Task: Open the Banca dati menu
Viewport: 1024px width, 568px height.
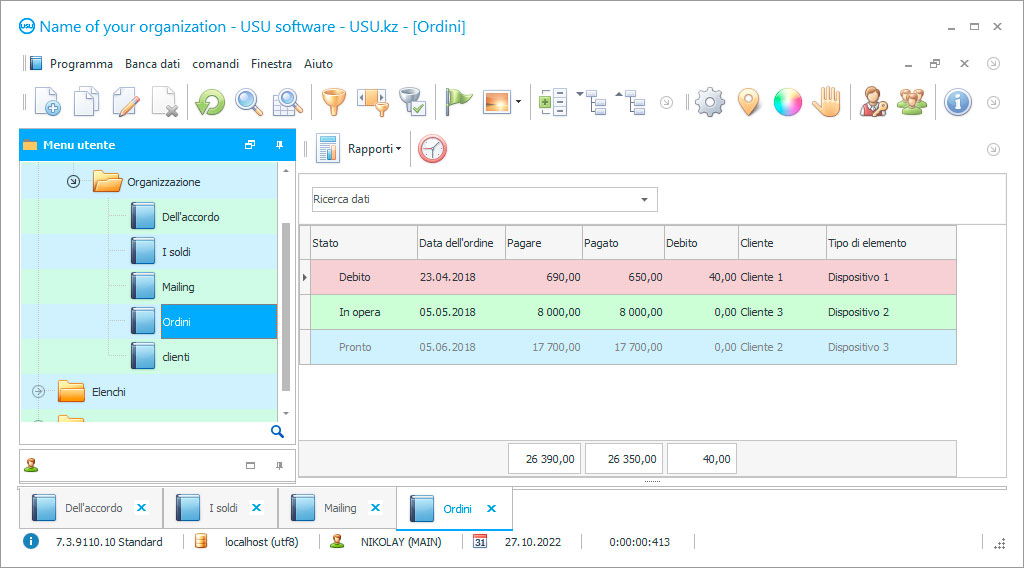Action: pyautogui.click(x=152, y=64)
